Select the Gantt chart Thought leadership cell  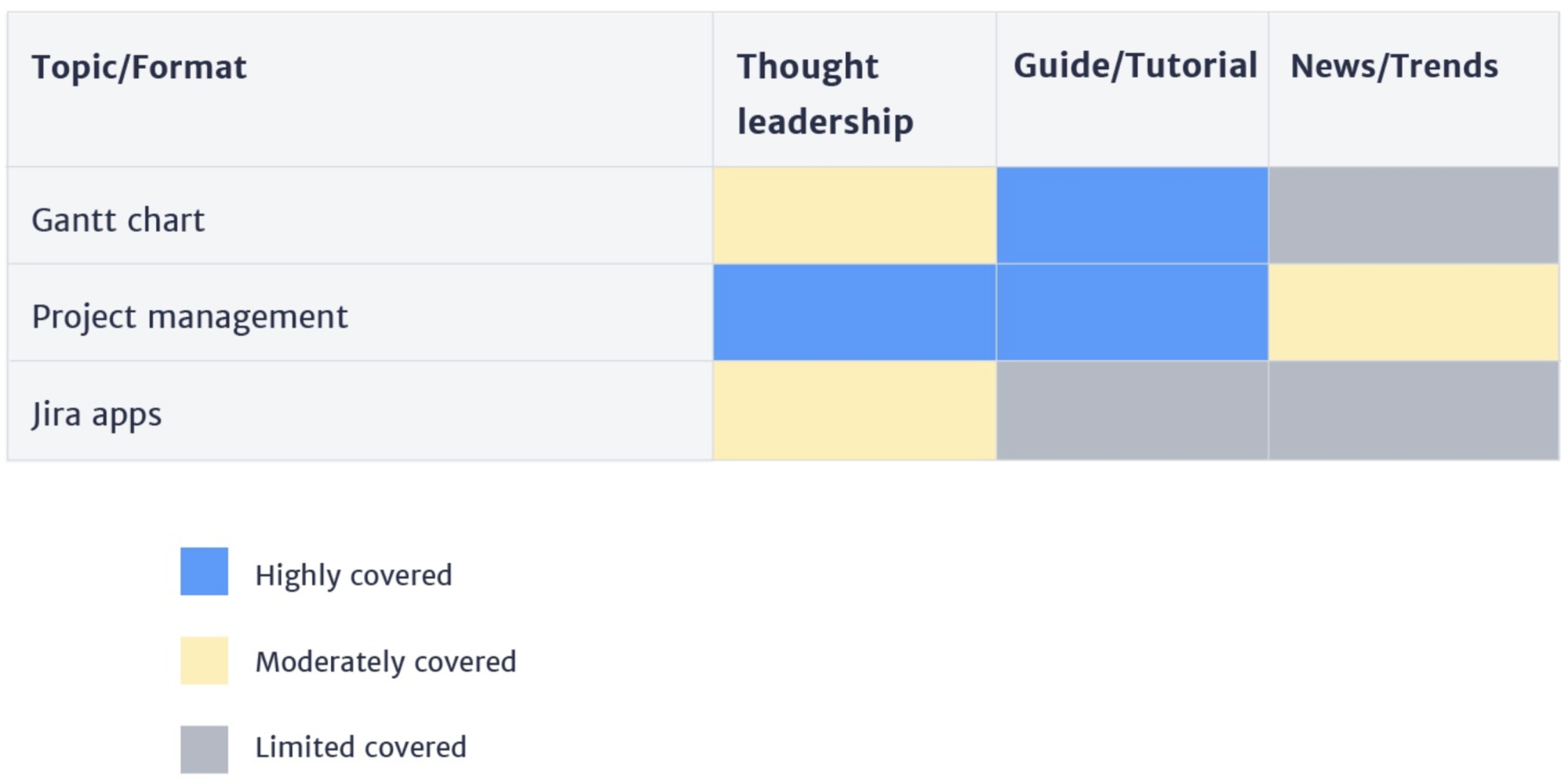[x=854, y=216]
